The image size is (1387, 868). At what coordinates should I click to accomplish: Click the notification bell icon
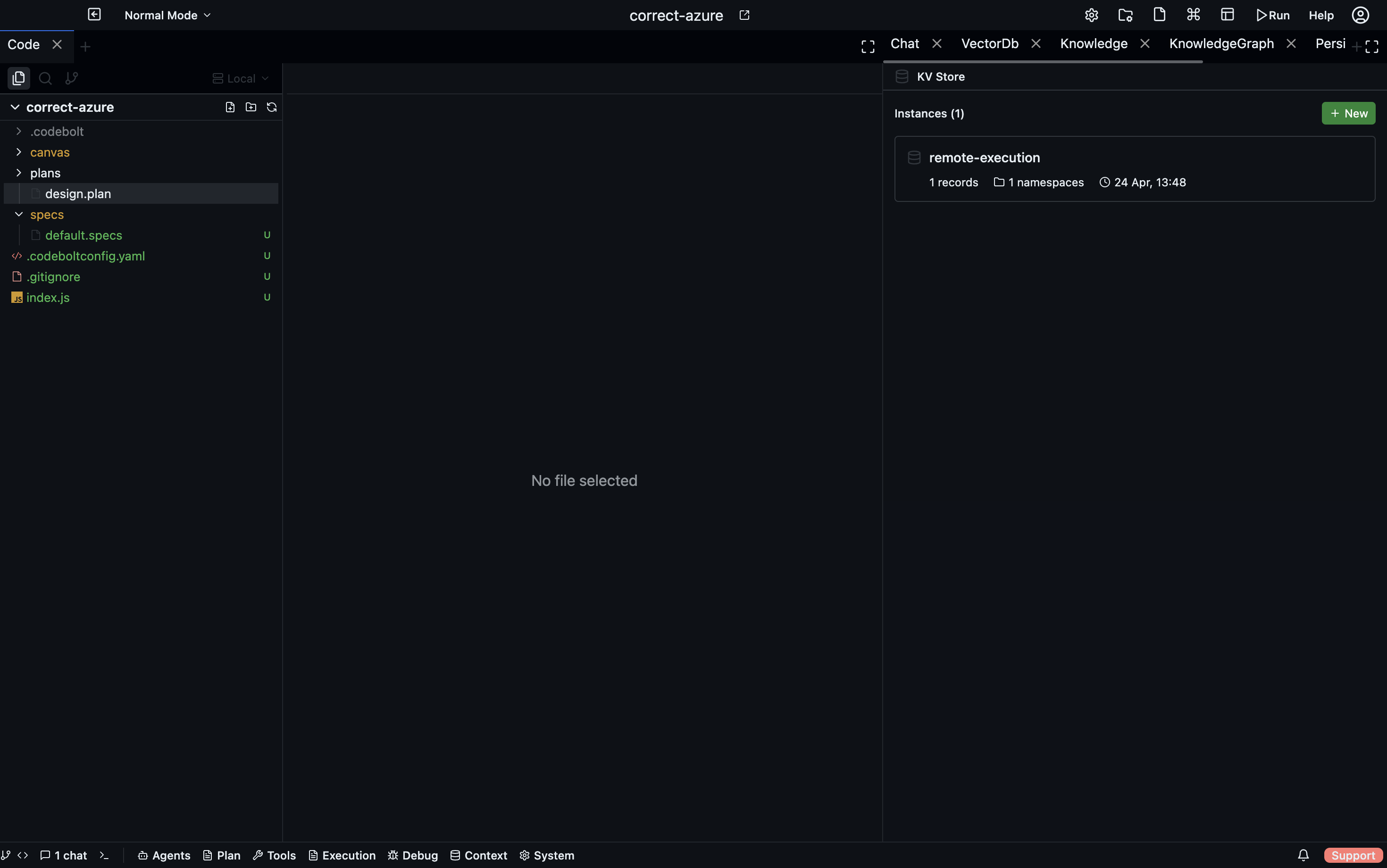coord(1303,855)
